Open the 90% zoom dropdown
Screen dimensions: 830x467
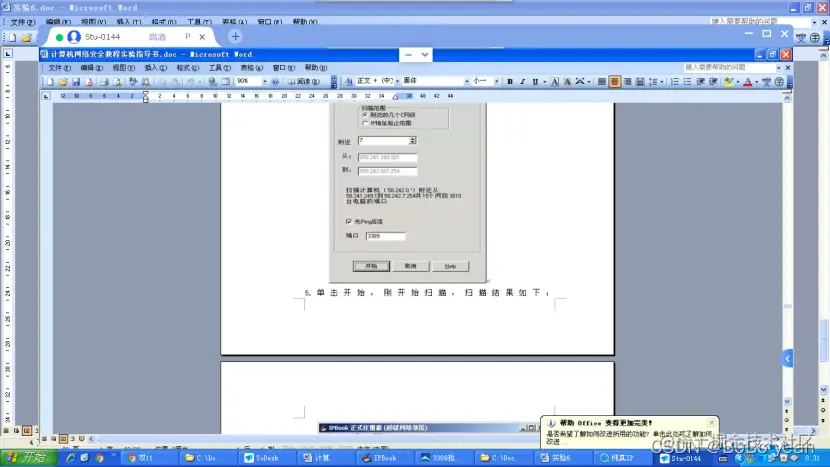[265, 82]
